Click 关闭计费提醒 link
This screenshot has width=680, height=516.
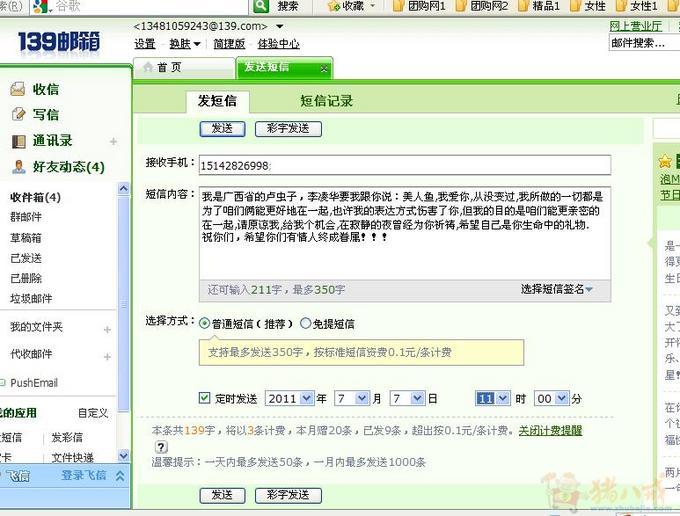(550, 431)
